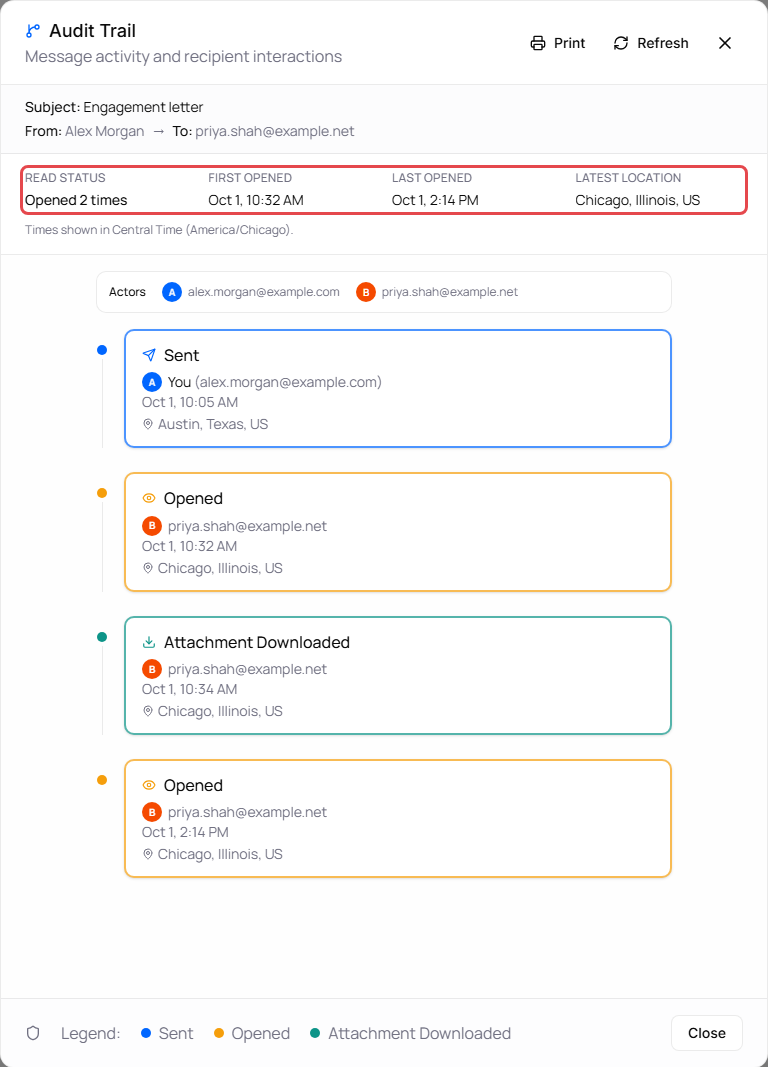Click the shield icon beside Legend
This screenshot has height=1067, width=768.
point(33,1033)
